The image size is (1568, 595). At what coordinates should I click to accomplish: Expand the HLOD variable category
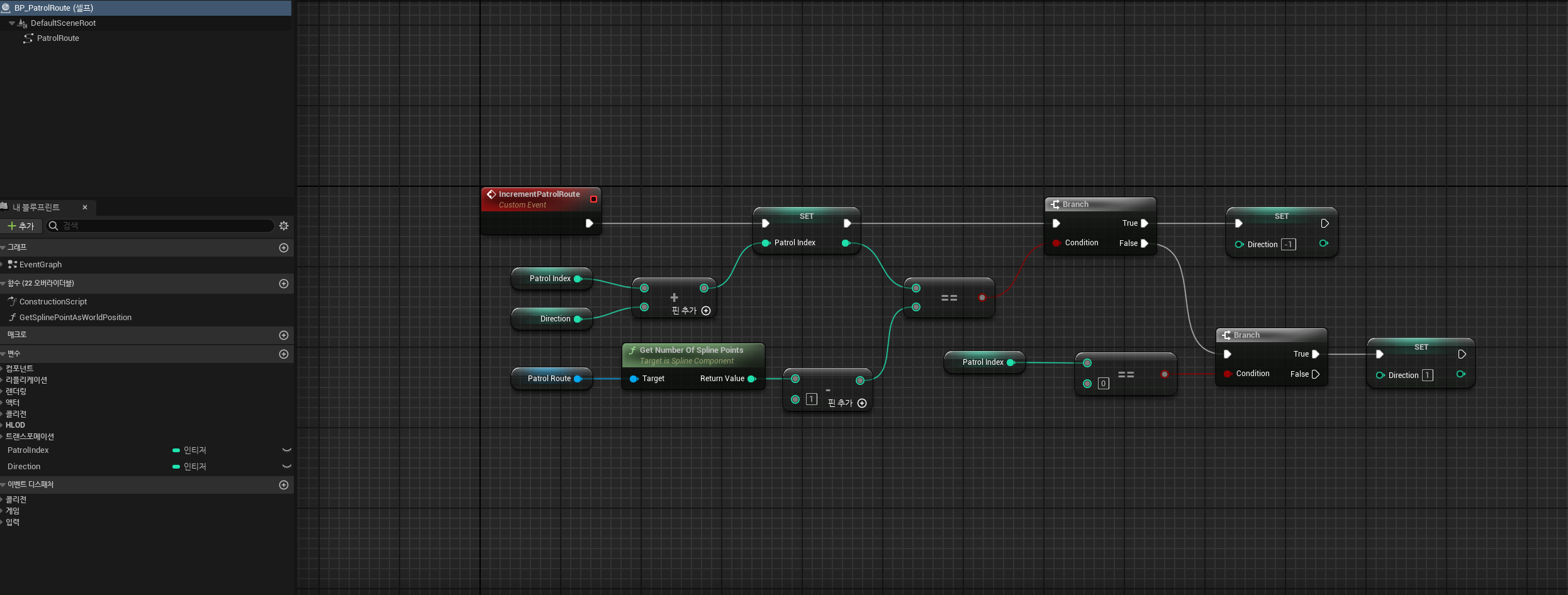(x=3, y=425)
